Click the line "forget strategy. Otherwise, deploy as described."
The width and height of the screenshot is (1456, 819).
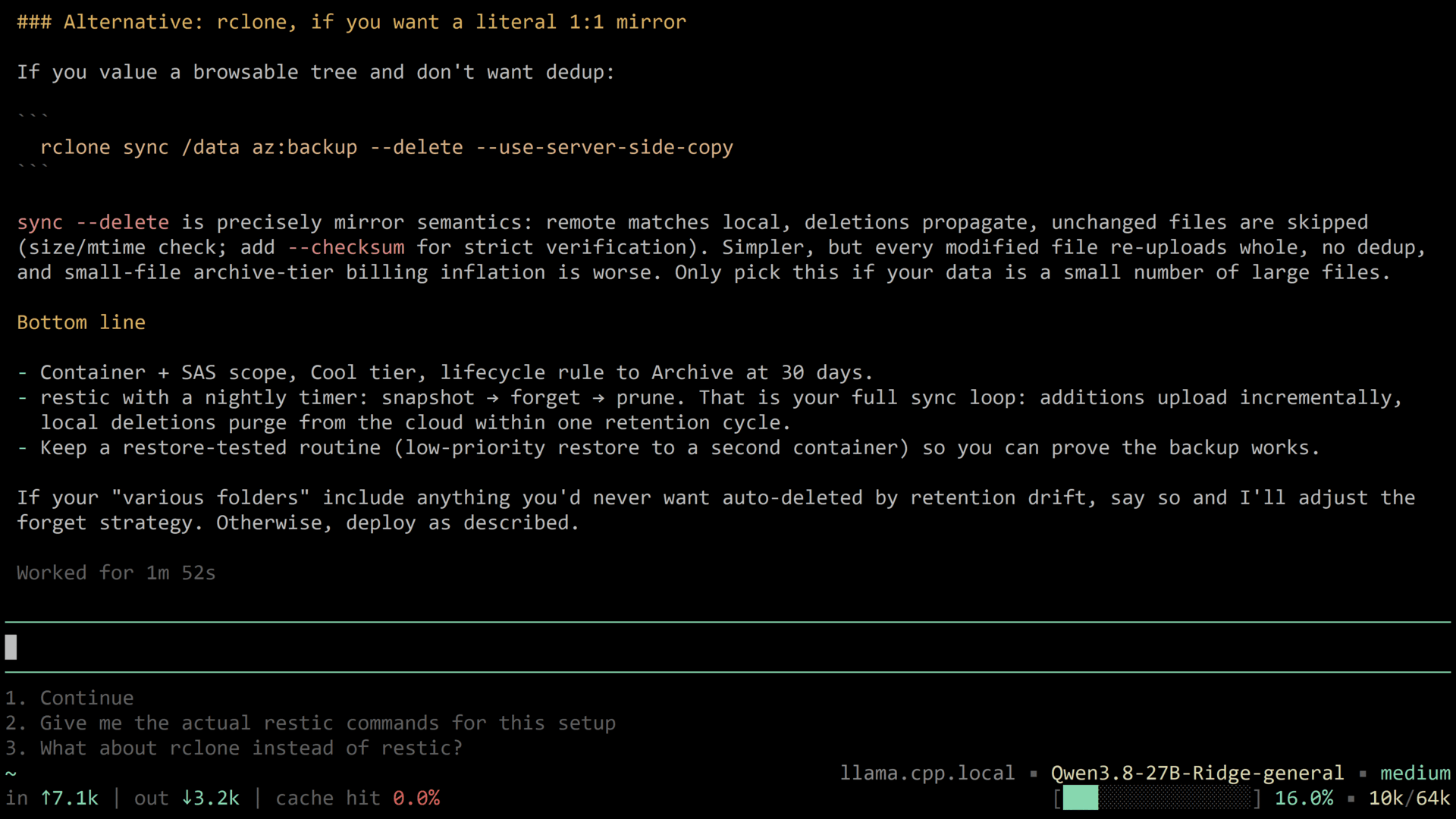pyautogui.click(x=298, y=522)
